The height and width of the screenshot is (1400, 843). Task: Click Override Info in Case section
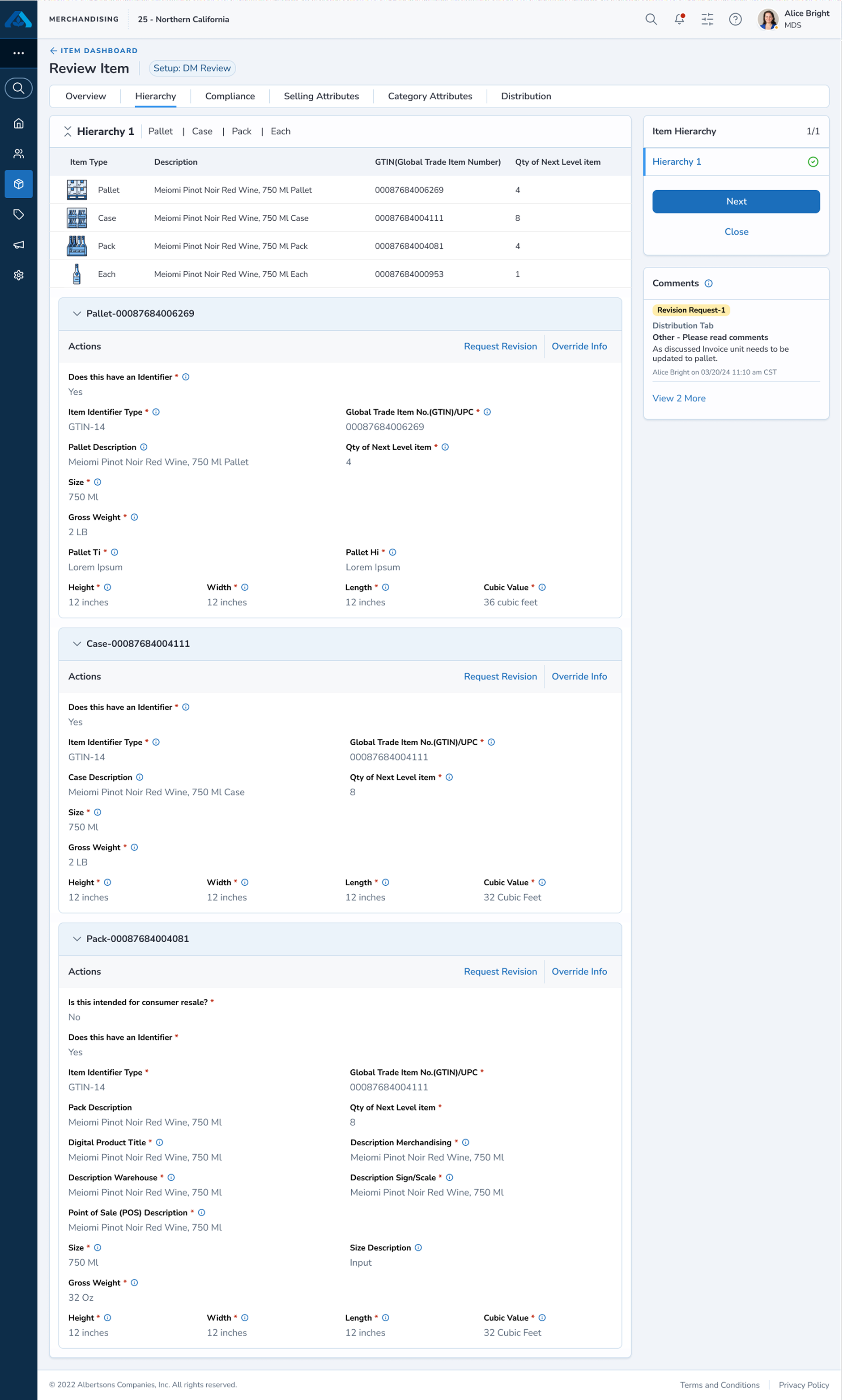tap(579, 676)
